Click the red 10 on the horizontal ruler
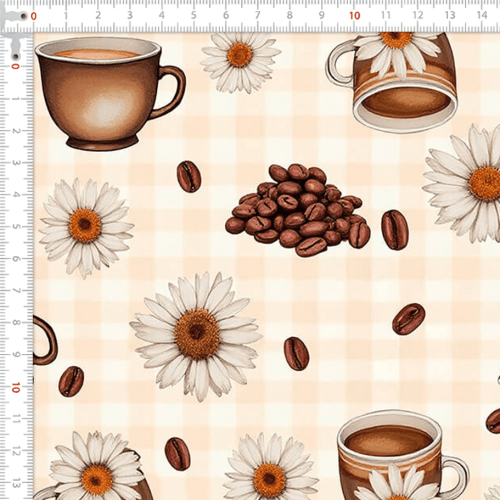The height and width of the screenshot is (500, 500). click(x=355, y=16)
